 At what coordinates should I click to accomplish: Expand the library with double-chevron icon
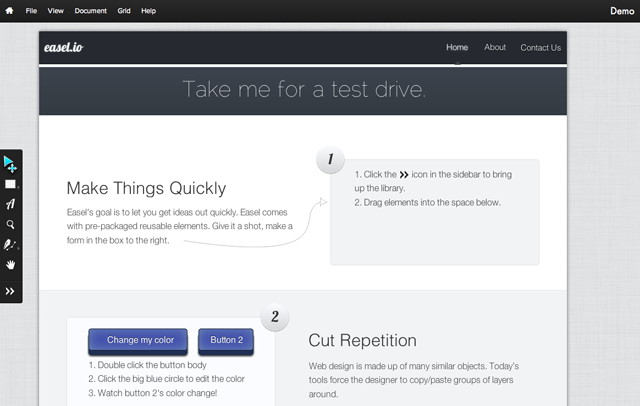click(10, 291)
